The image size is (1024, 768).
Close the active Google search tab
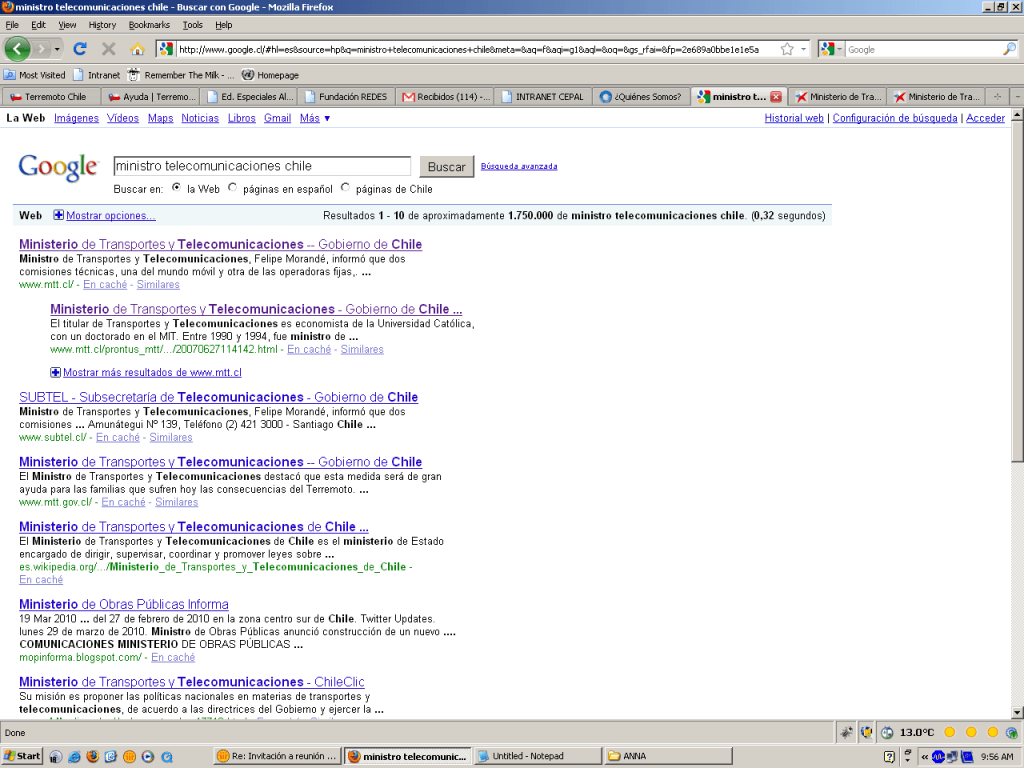pos(775,97)
